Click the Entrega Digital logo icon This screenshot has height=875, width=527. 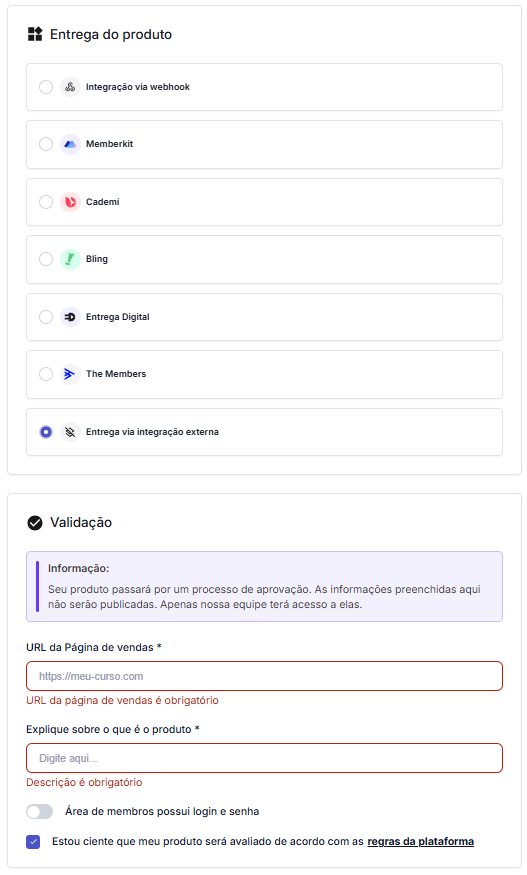pos(70,317)
